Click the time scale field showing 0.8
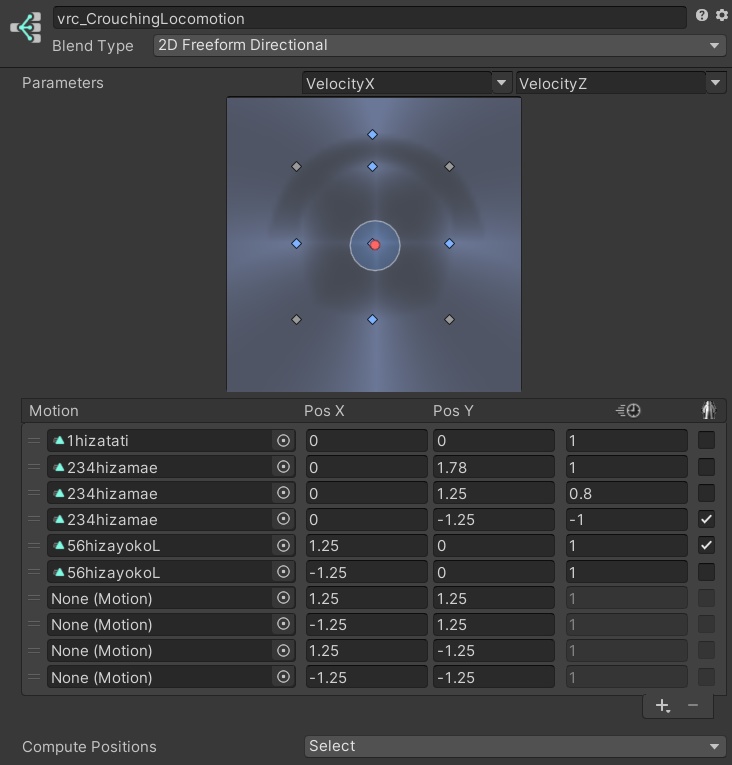Viewport: 732px width, 765px height. [626, 493]
